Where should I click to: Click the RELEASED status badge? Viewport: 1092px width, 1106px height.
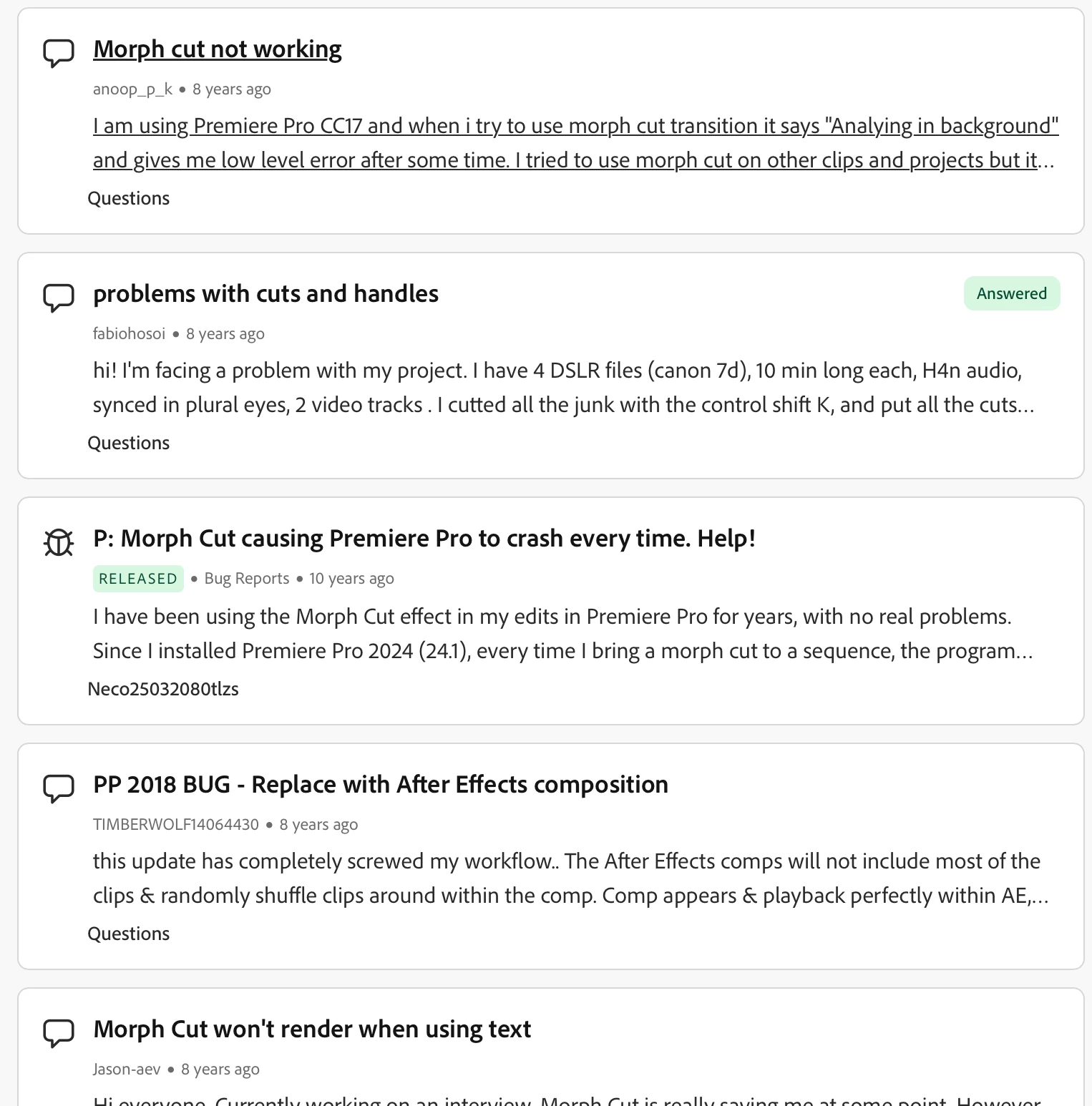[x=138, y=579]
